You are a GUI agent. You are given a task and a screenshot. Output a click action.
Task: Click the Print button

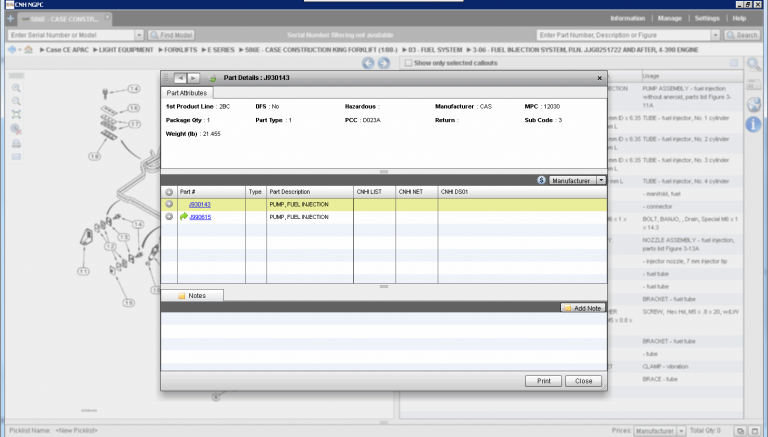pos(542,381)
